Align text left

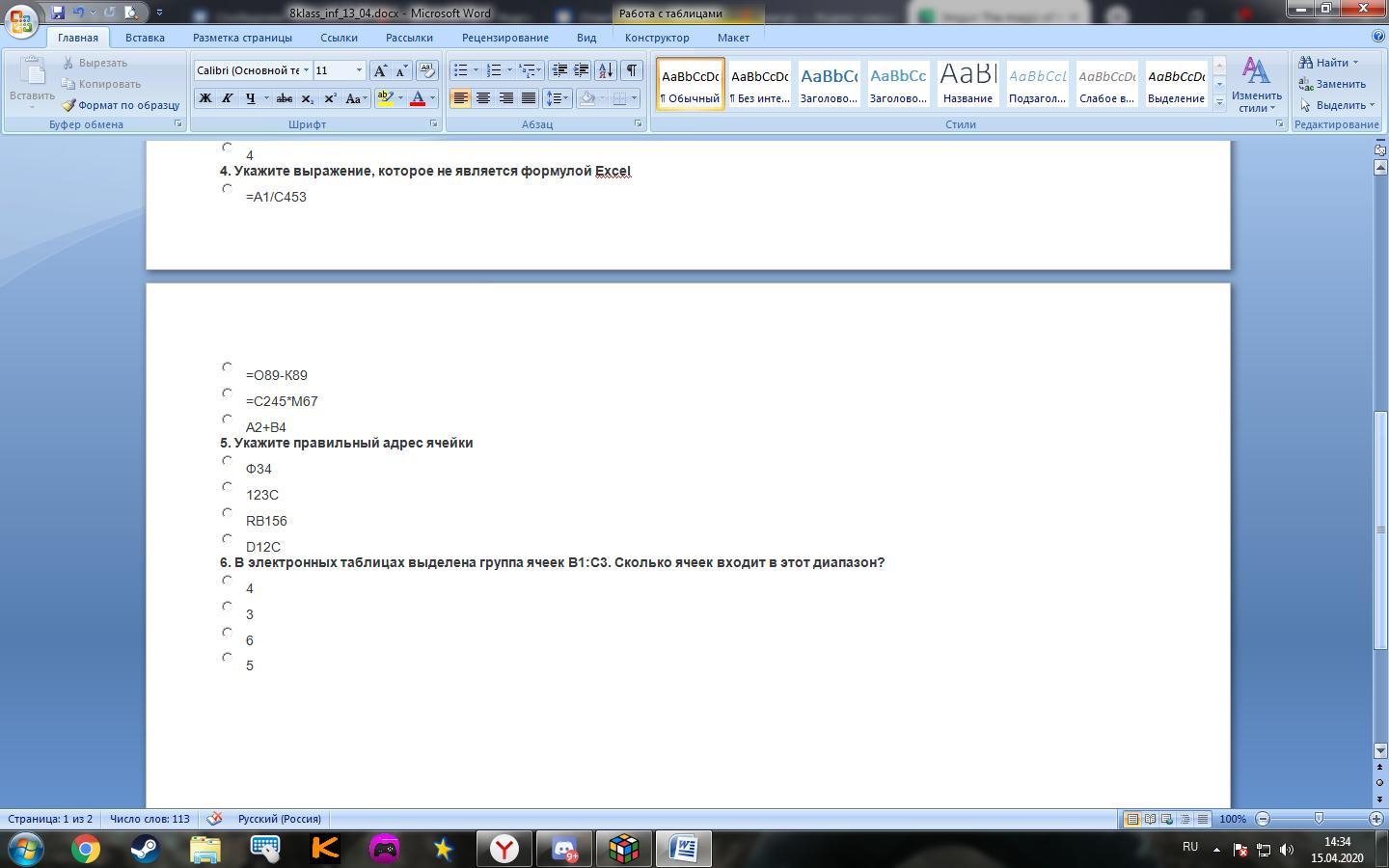(460, 98)
